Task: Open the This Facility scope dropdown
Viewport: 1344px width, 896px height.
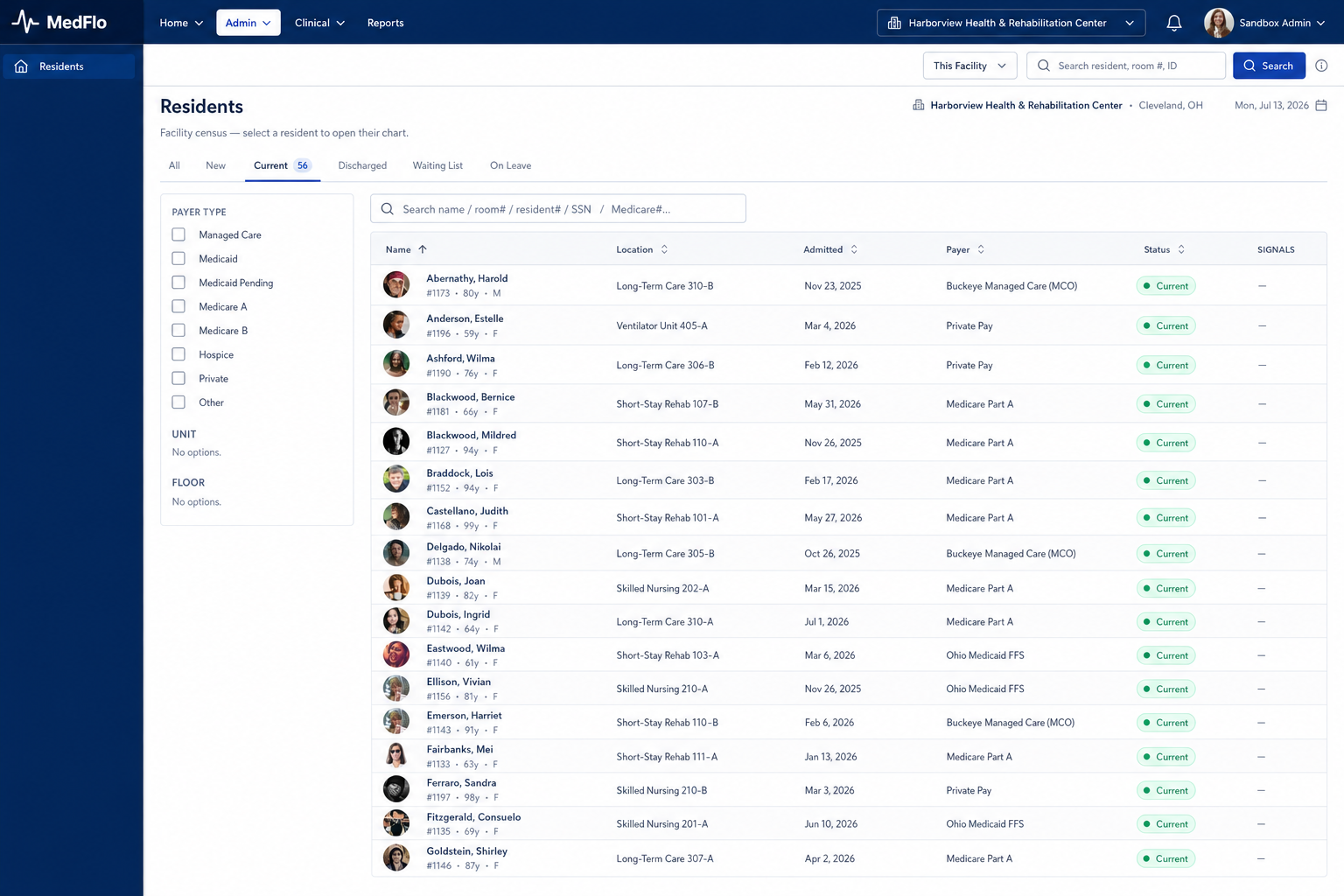Action: click(x=970, y=66)
